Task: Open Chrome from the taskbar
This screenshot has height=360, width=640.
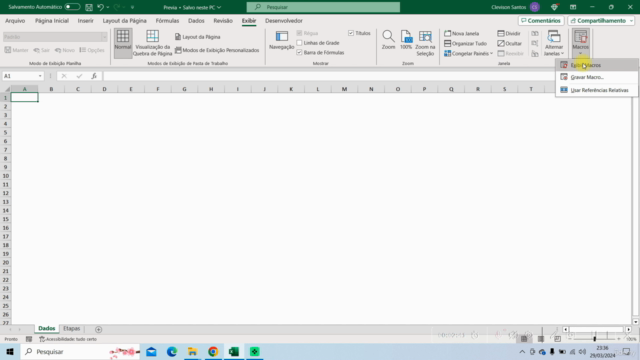Action: [x=213, y=351]
